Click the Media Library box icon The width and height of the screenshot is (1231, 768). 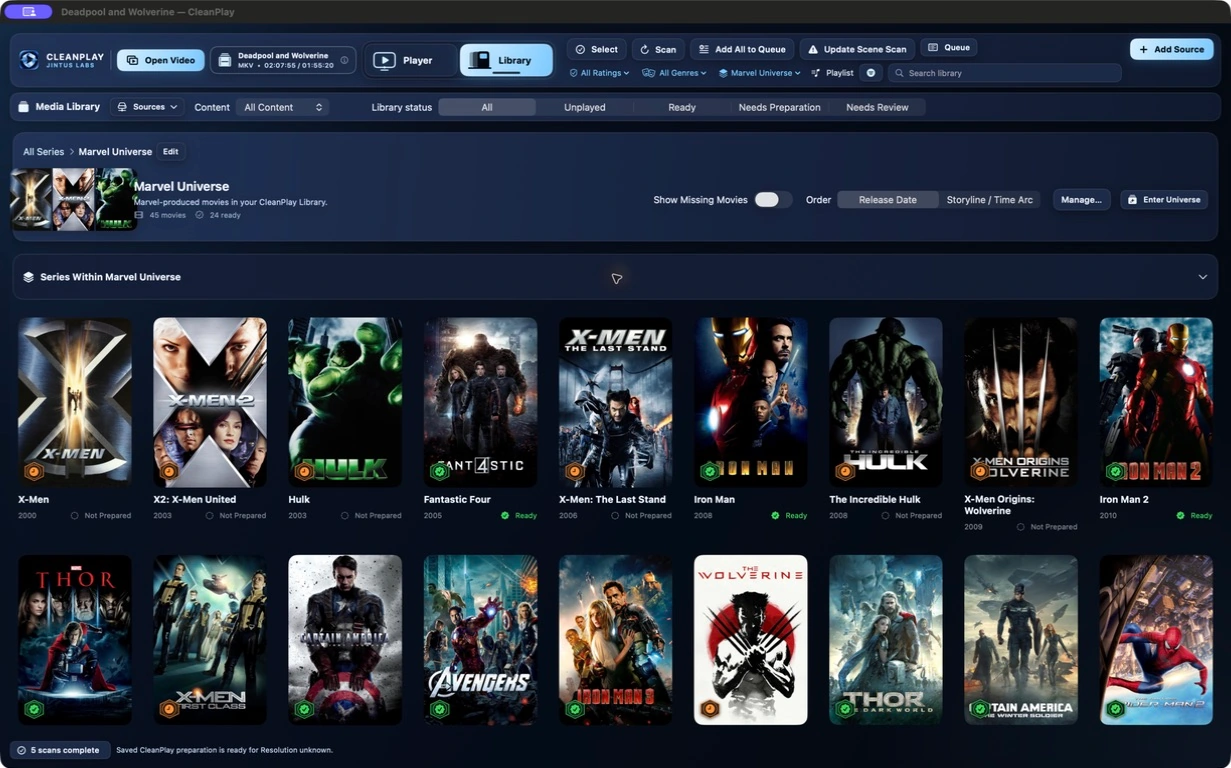pyautogui.click(x=23, y=107)
